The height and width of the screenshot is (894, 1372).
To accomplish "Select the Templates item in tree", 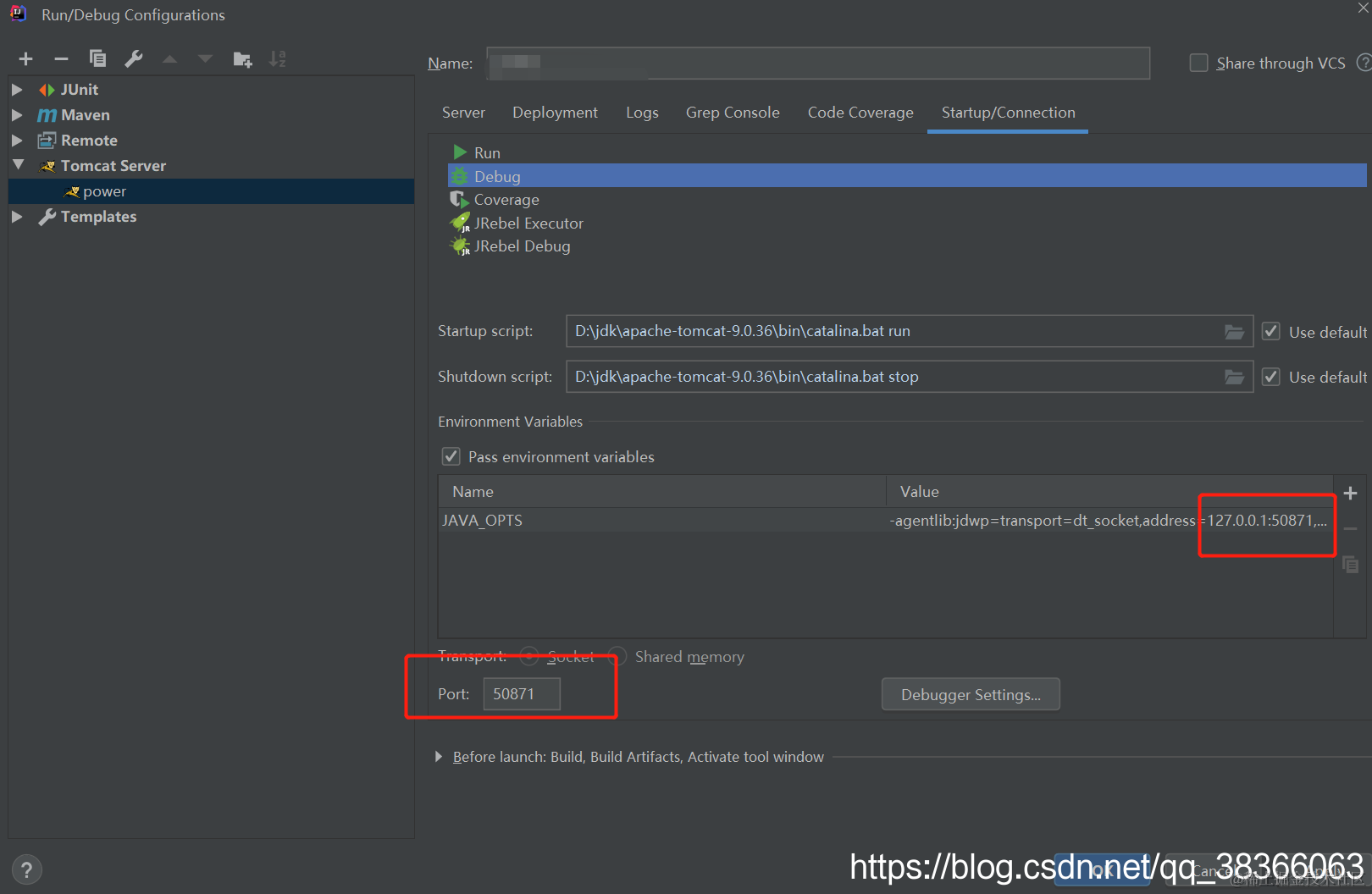I will coord(98,216).
